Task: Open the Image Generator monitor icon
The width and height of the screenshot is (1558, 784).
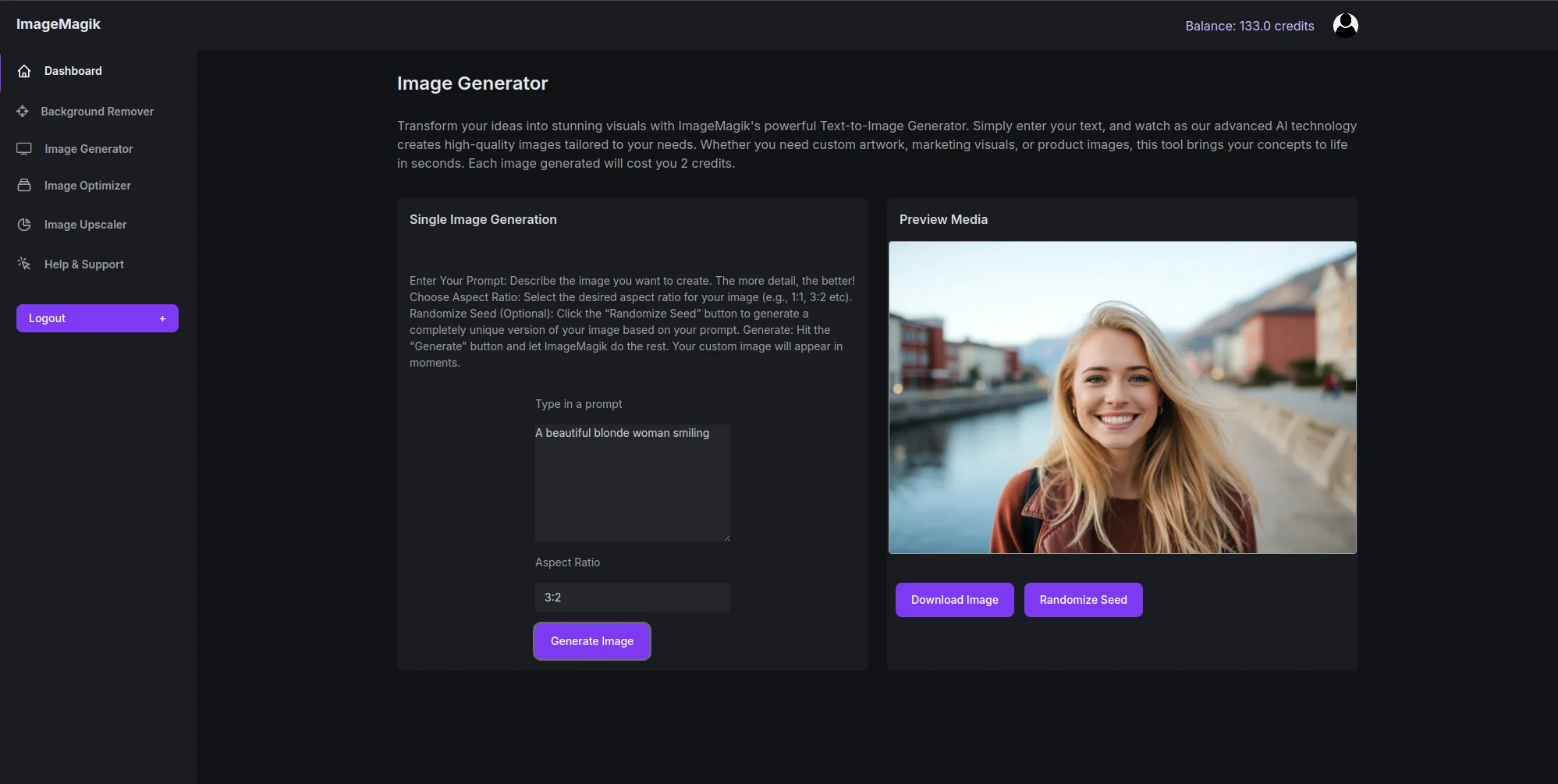Action: point(24,149)
